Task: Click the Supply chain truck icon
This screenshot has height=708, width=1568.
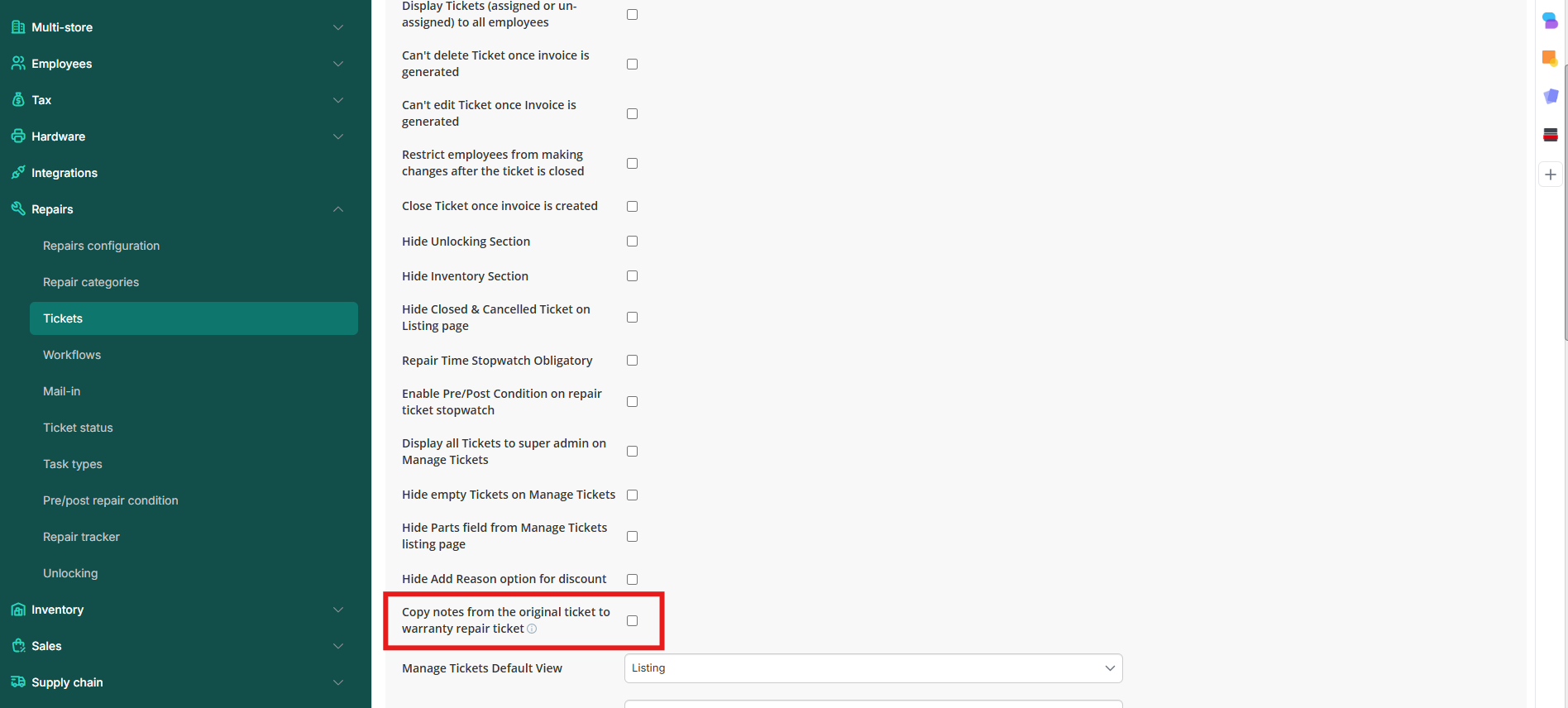Action: pos(18,682)
